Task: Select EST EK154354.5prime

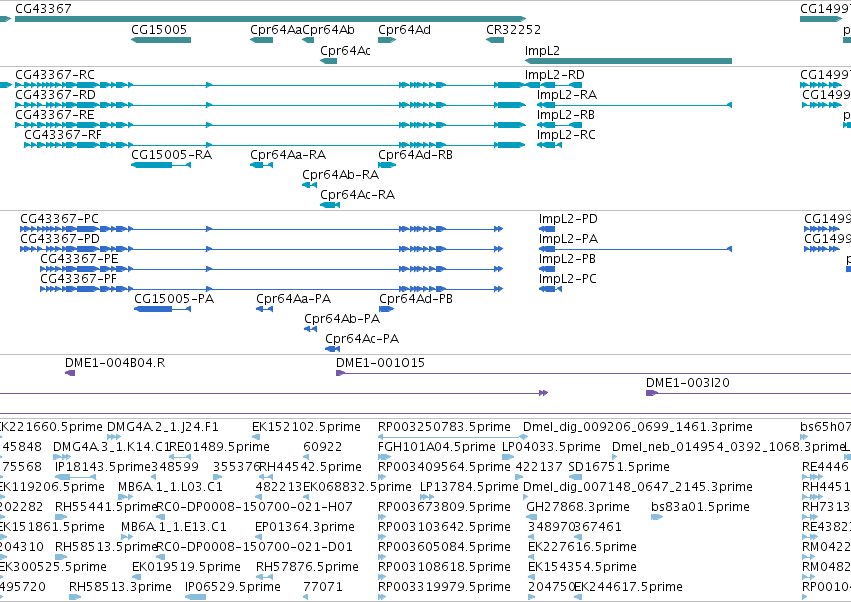Action: pyautogui.click(x=582, y=567)
